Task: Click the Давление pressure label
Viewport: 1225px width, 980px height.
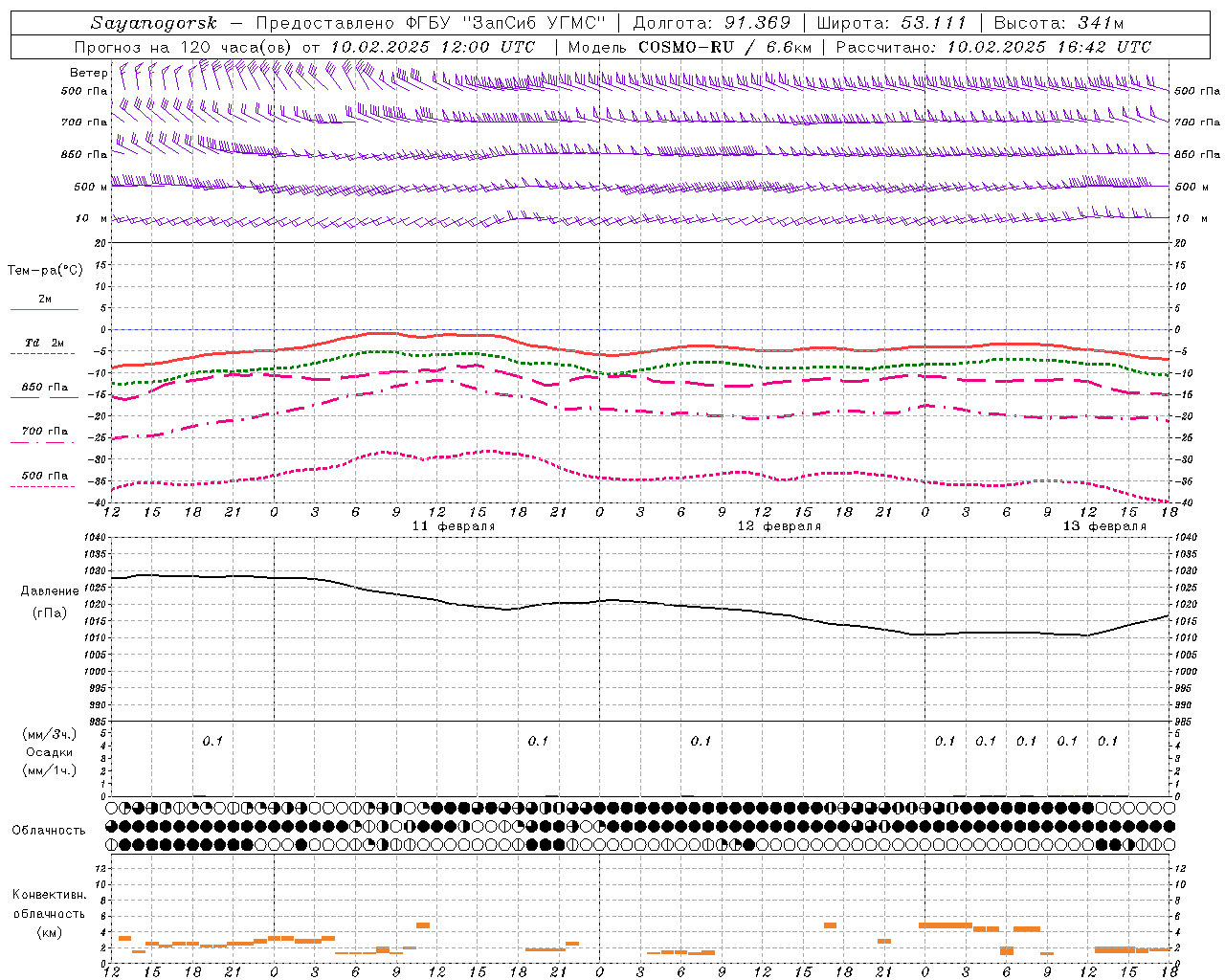Action: [x=50, y=591]
